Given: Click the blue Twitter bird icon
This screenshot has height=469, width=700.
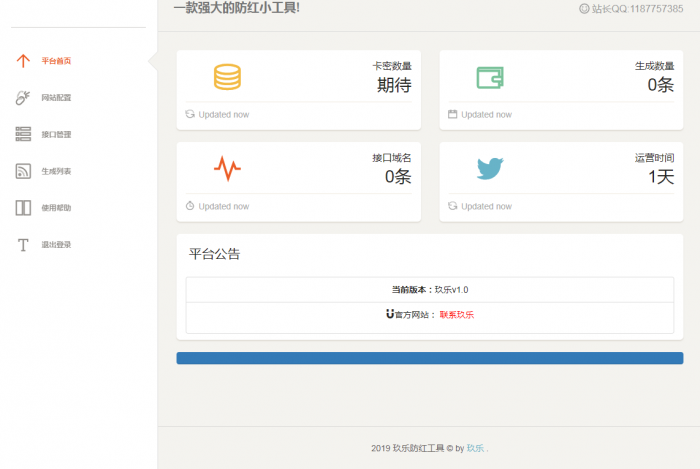Looking at the screenshot, I should tap(490, 169).
